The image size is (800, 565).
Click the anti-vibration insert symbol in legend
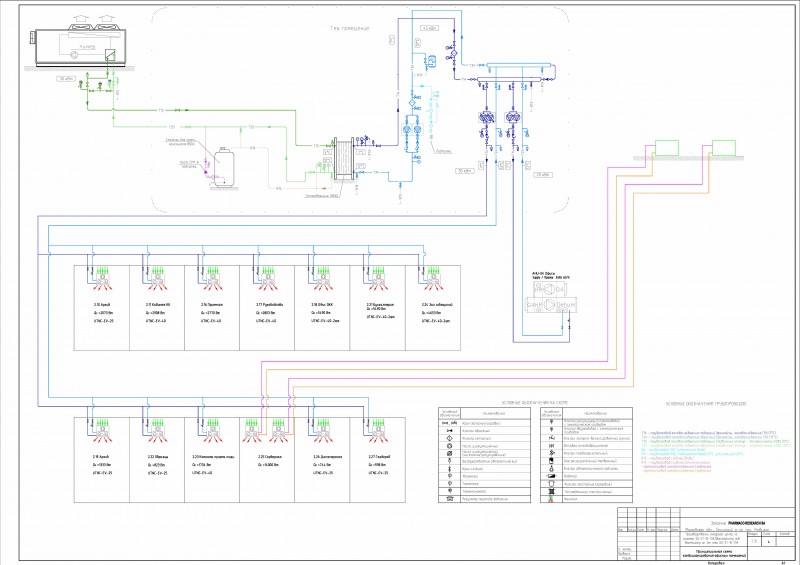click(x=552, y=446)
